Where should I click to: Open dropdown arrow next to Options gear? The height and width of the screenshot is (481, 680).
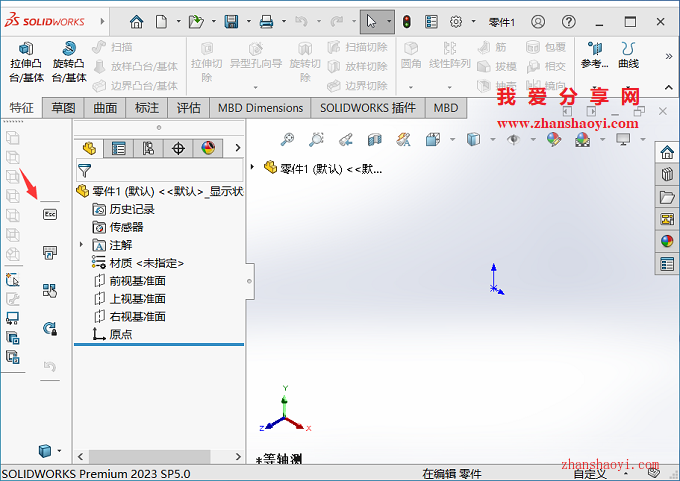tap(473, 21)
